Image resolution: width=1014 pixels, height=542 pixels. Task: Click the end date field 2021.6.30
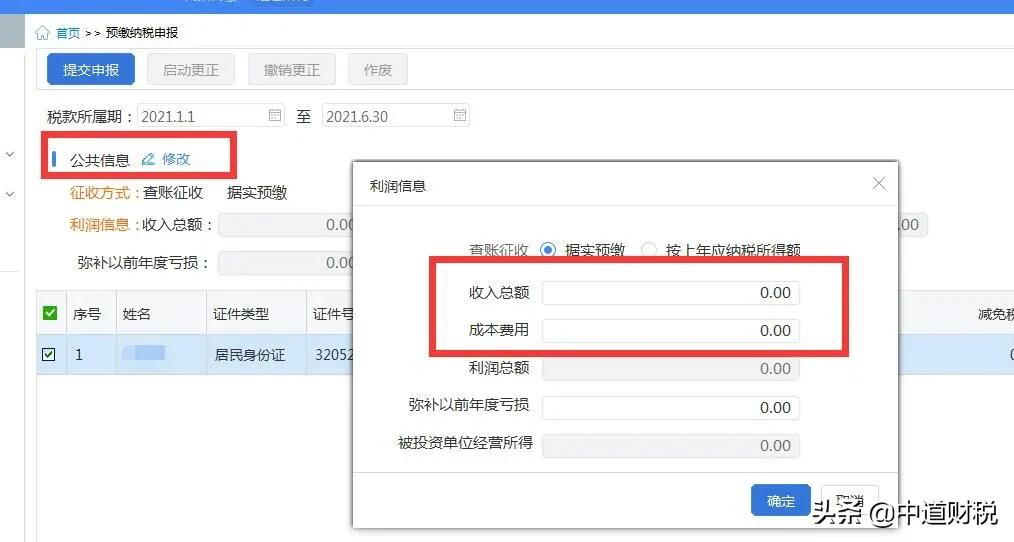coord(396,116)
